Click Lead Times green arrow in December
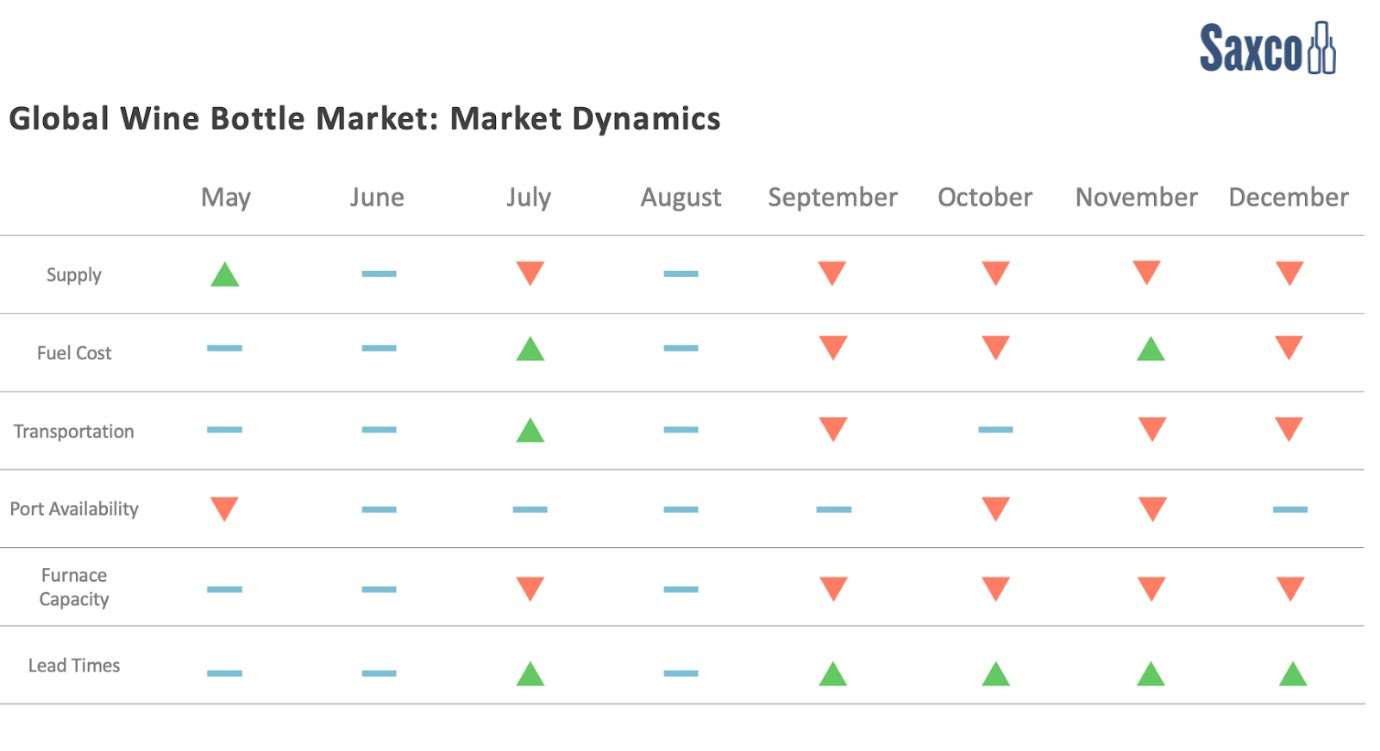1380x751 pixels. 1293,674
